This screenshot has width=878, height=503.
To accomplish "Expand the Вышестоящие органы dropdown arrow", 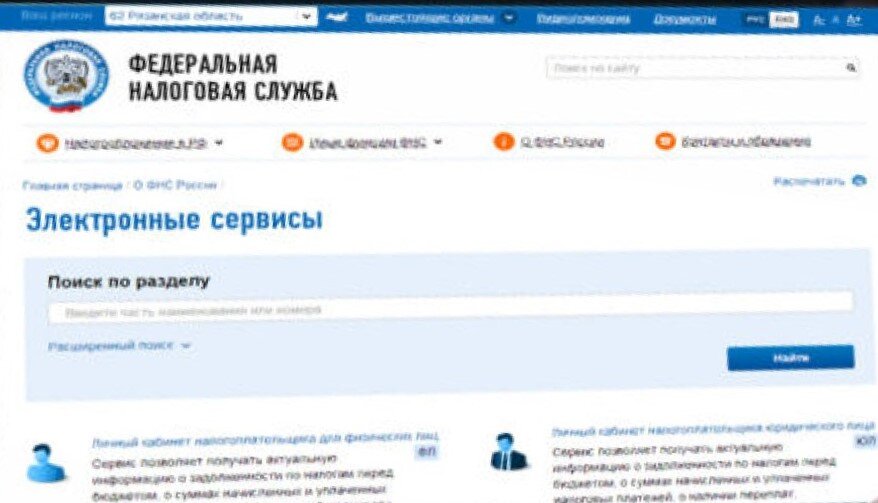I will coord(508,18).
